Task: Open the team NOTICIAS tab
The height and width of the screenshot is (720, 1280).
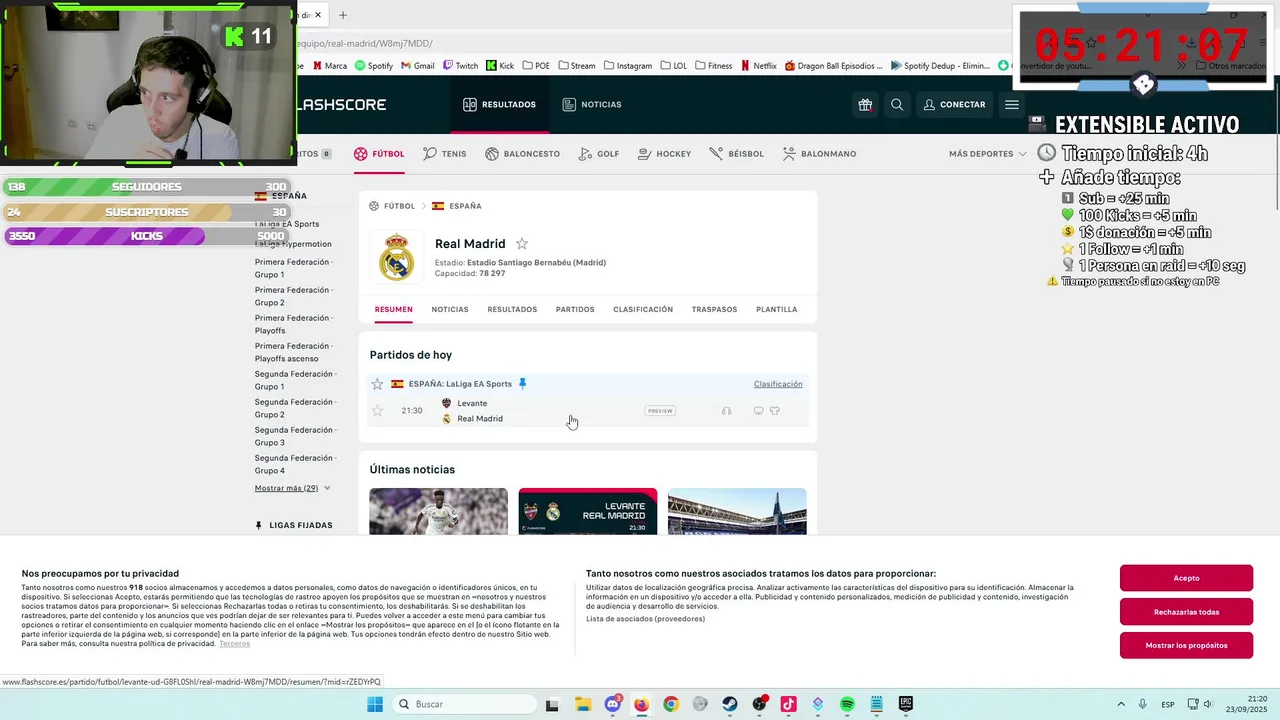Action: [x=450, y=309]
